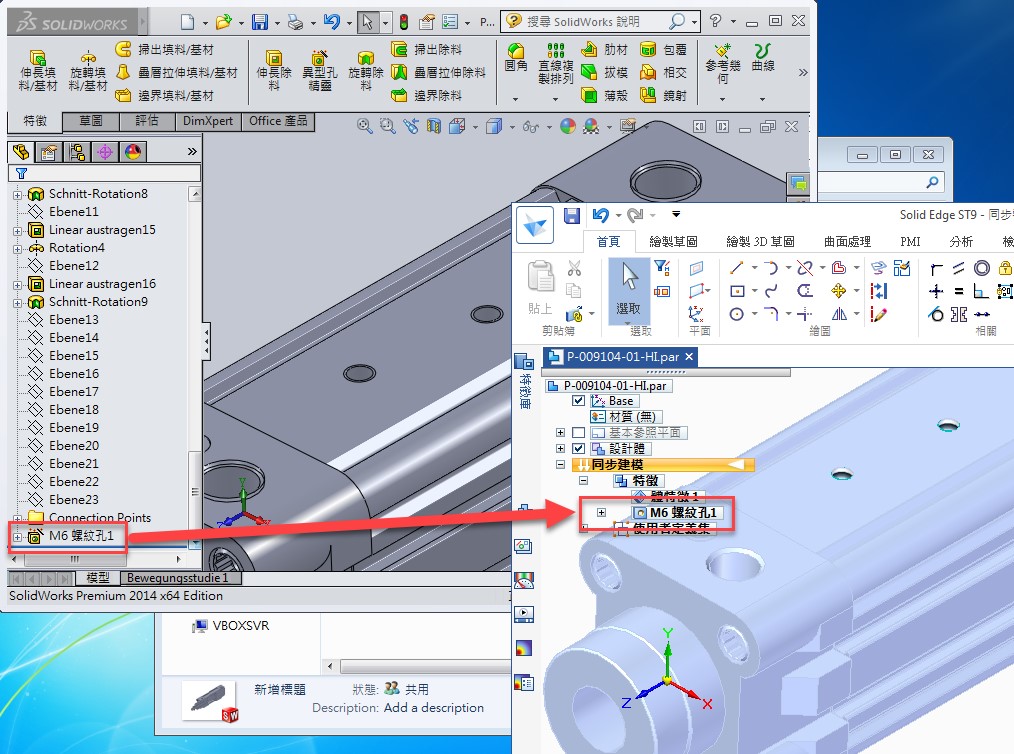Select the 肋材 rib tool

click(604, 49)
